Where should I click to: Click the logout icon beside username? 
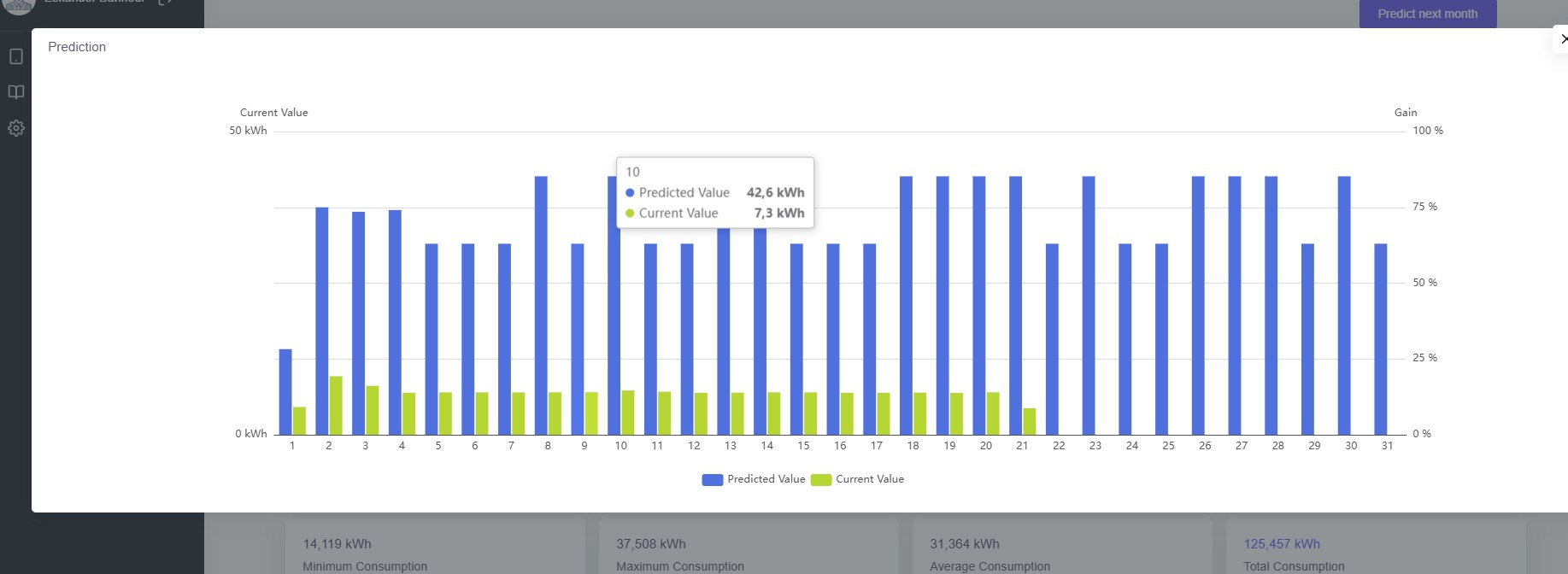(166, 3)
